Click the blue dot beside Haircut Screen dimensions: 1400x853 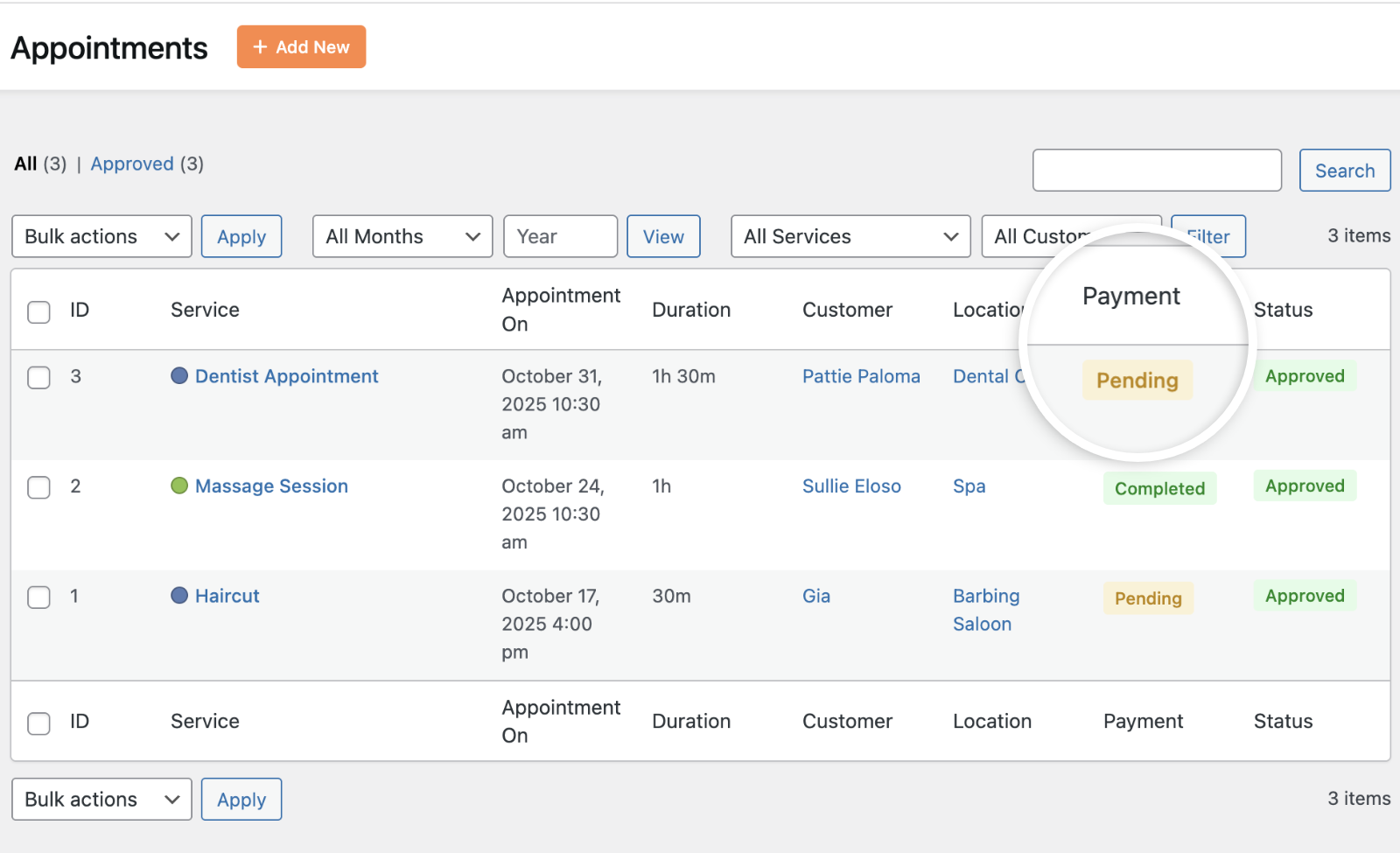click(179, 596)
